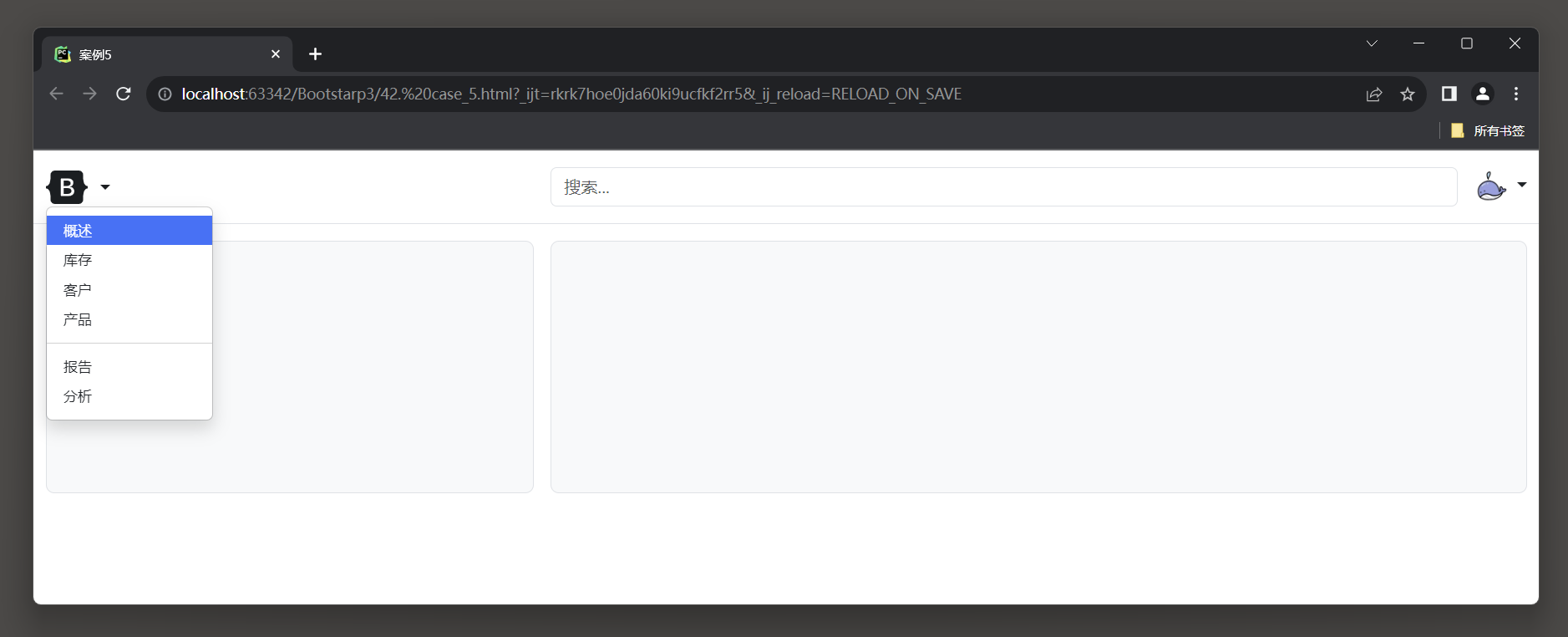Share this page via share icon
The width and height of the screenshot is (1568, 637).
pos(1374,94)
